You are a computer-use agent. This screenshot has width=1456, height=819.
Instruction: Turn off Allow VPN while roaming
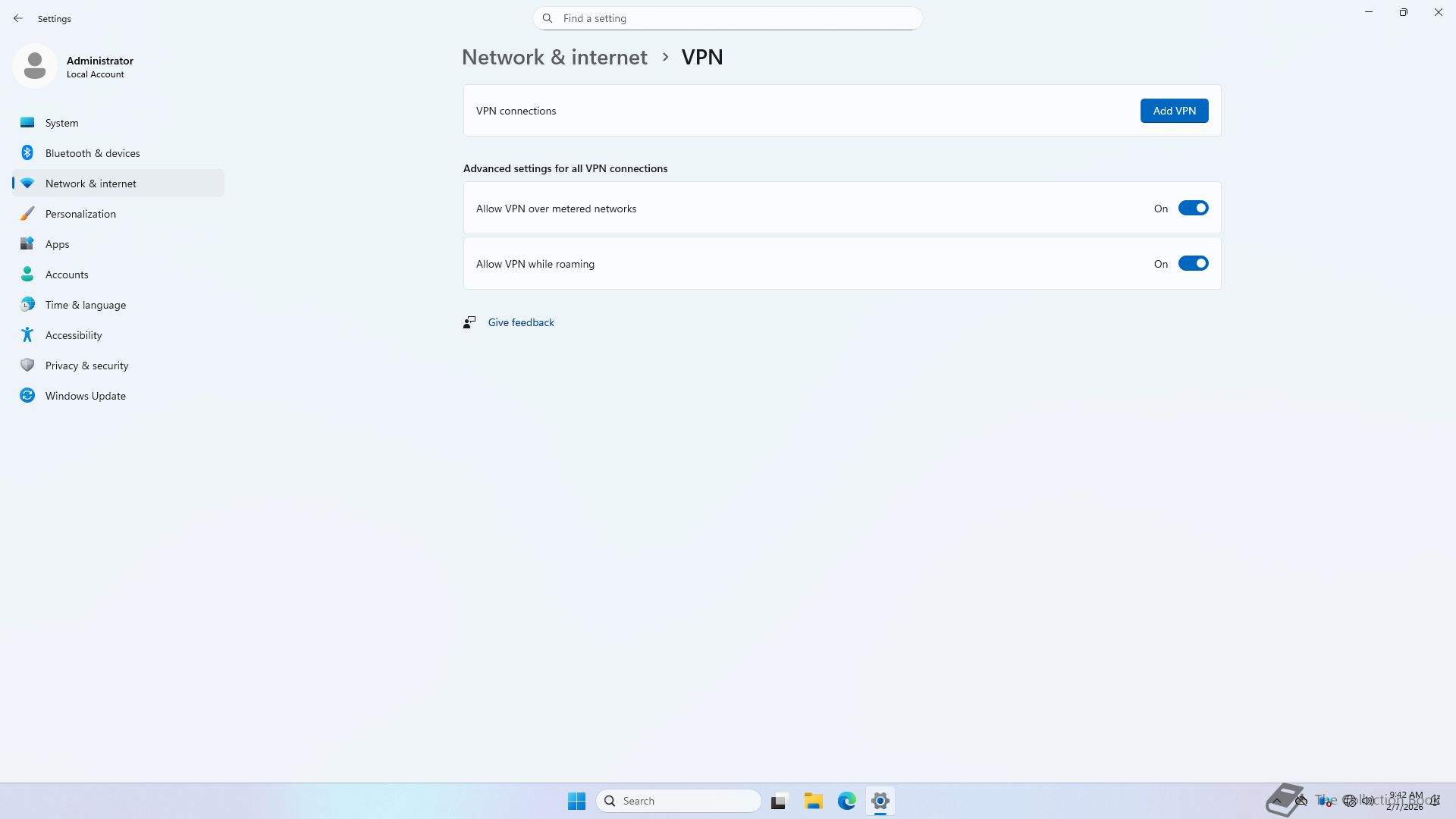tap(1193, 264)
